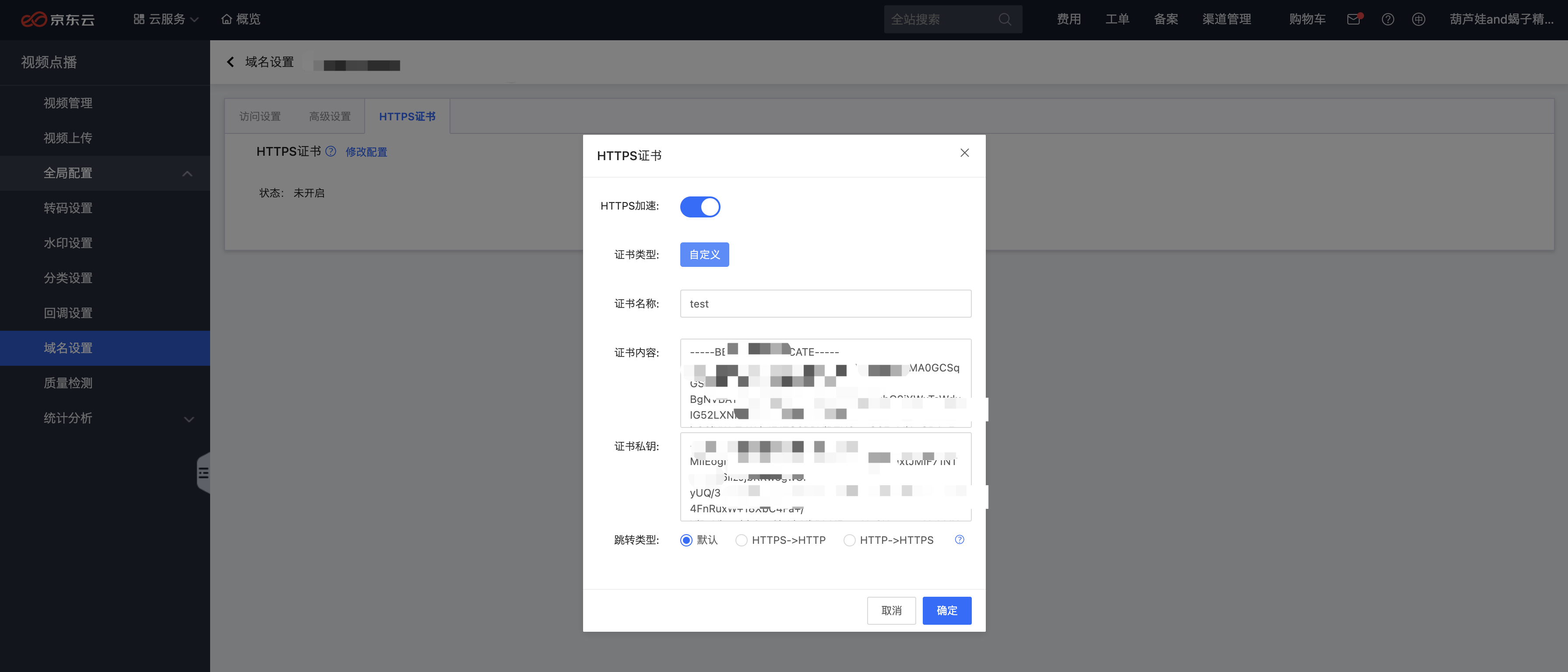Image resolution: width=1568 pixels, height=672 pixels.
Task: Click the 证书名称 input field
Action: (x=826, y=304)
